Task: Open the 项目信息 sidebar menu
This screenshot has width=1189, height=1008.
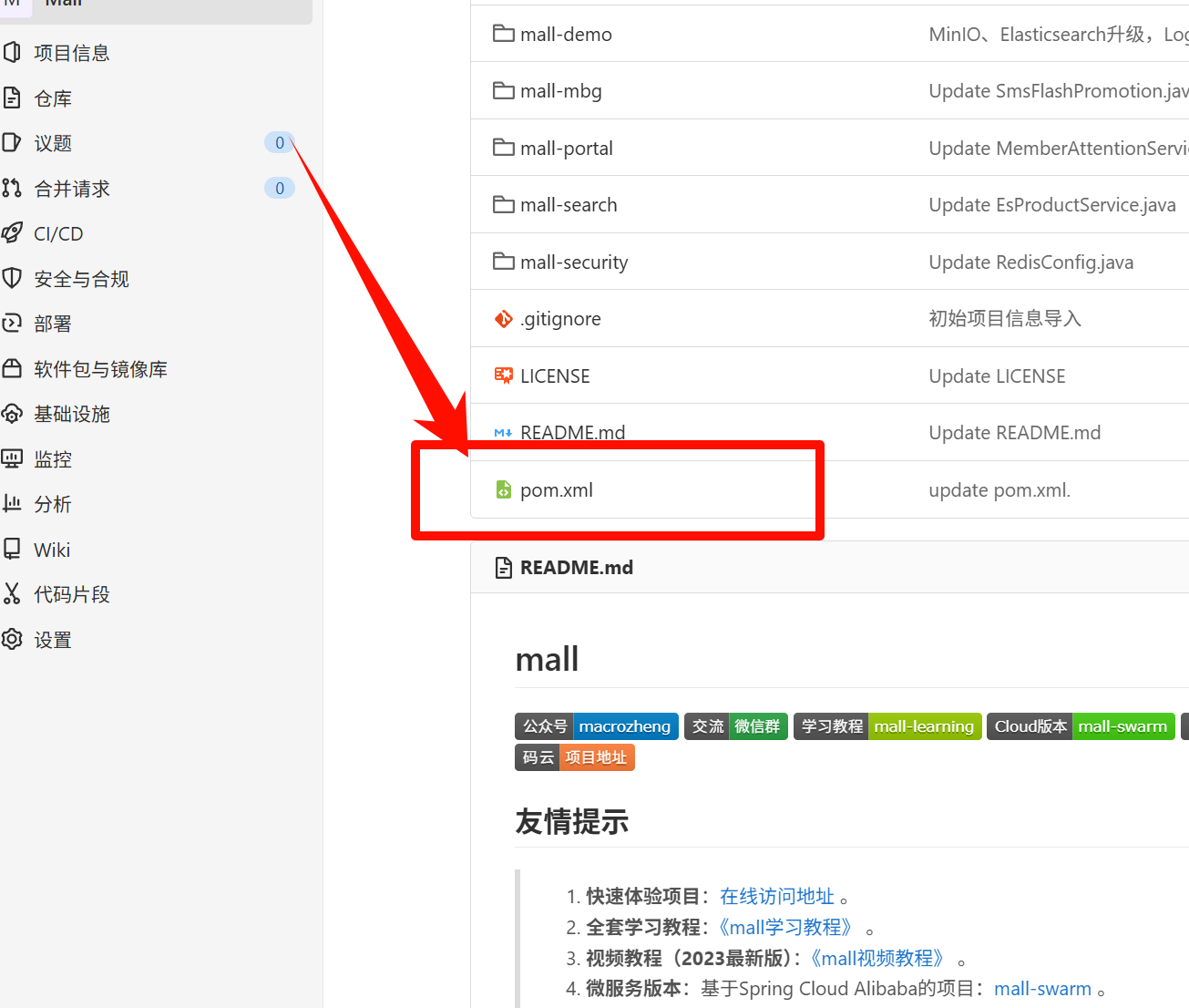Action: [x=71, y=53]
